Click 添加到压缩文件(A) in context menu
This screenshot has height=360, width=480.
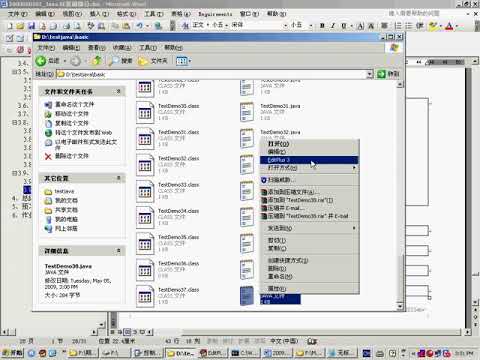tap(309, 192)
